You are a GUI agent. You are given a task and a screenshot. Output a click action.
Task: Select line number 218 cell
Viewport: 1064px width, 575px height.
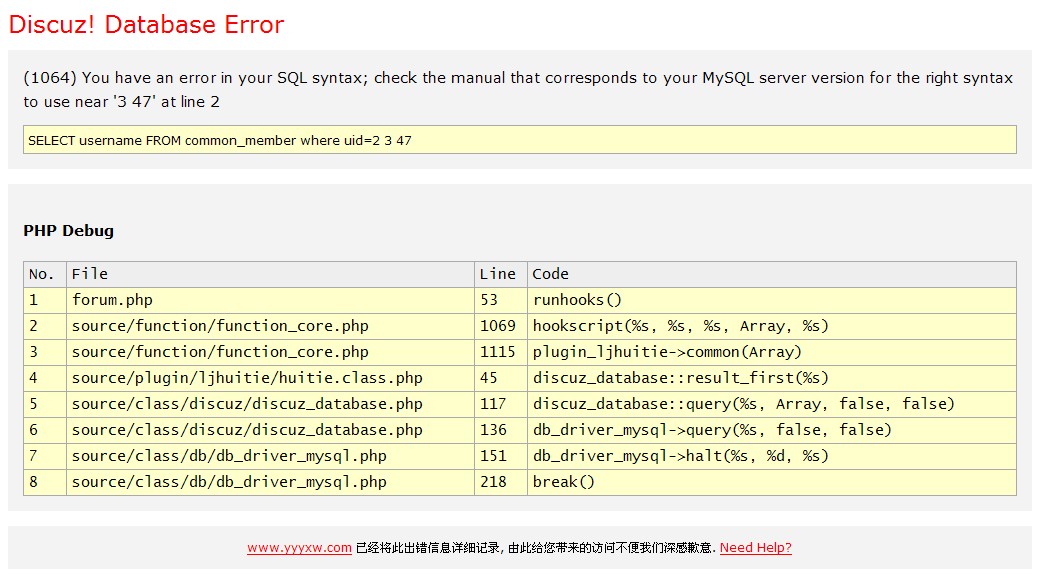(x=501, y=482)
